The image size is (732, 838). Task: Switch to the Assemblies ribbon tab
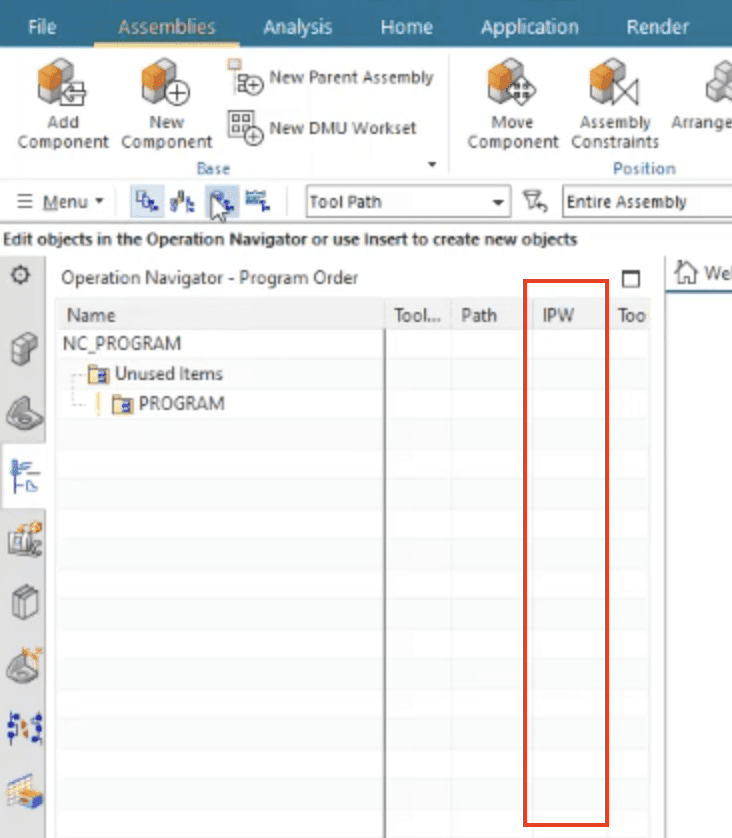click(166, 27)
